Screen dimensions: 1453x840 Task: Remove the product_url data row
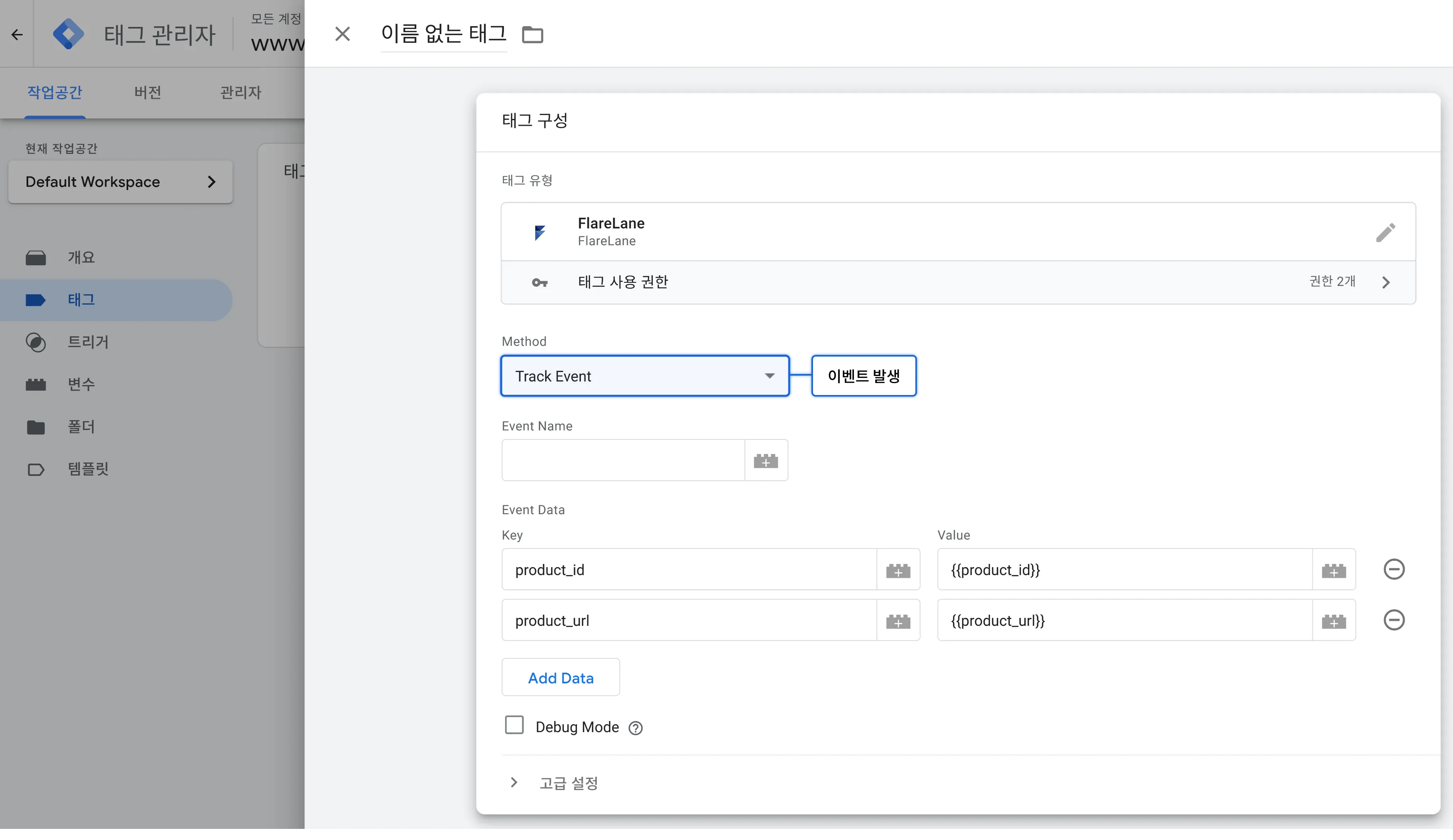pos(1393,620)
